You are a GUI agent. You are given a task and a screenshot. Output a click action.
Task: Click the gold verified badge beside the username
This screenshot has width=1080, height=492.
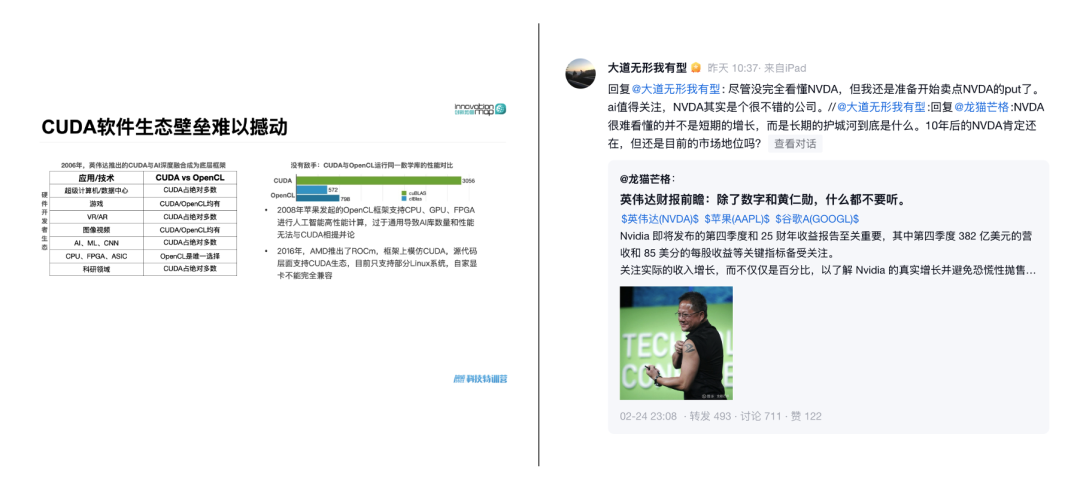tap(696, 68)
